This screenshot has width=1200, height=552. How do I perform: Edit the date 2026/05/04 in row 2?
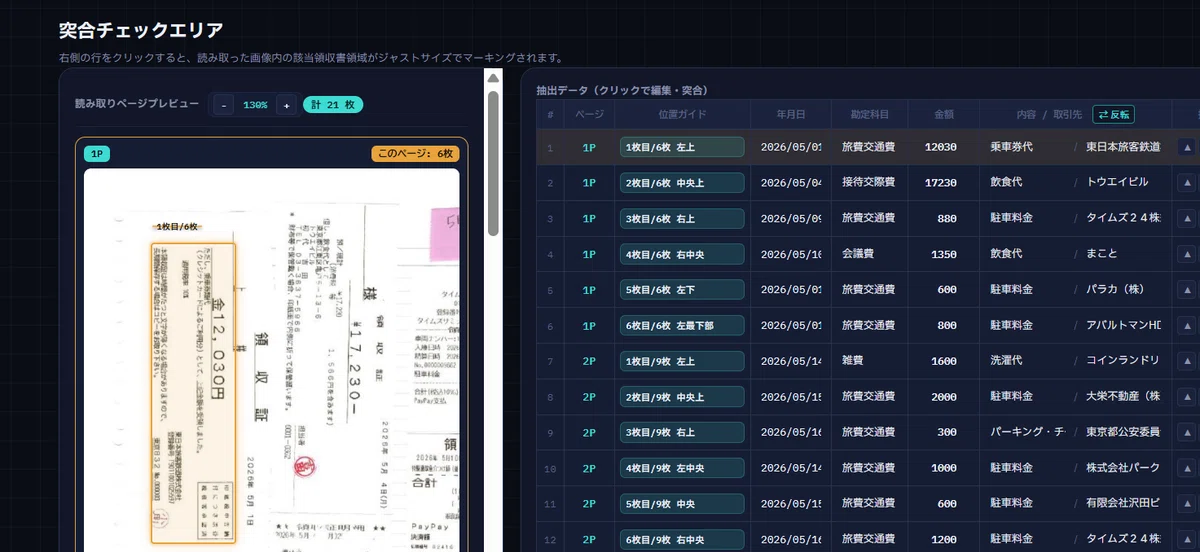(791, 183)
